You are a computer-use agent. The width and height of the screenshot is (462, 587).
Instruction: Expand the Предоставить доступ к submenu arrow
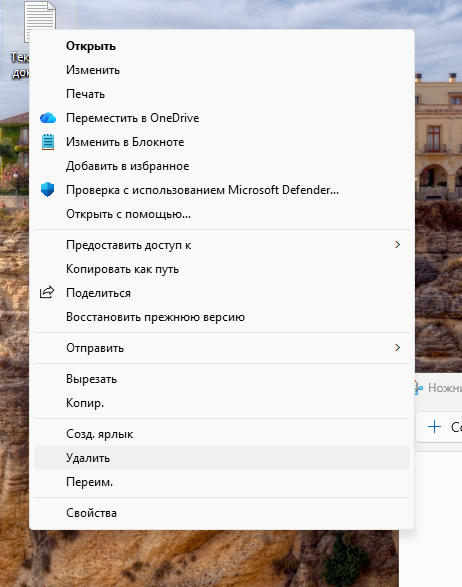click(398, 245)
